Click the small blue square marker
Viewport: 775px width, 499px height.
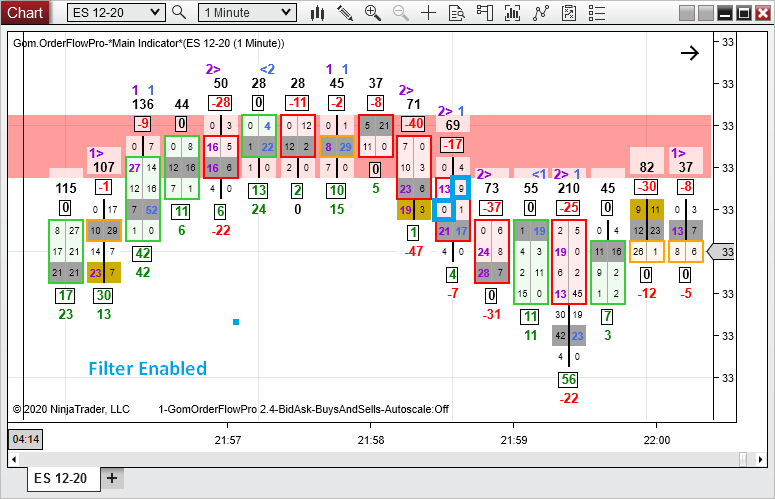coord(236,322)
